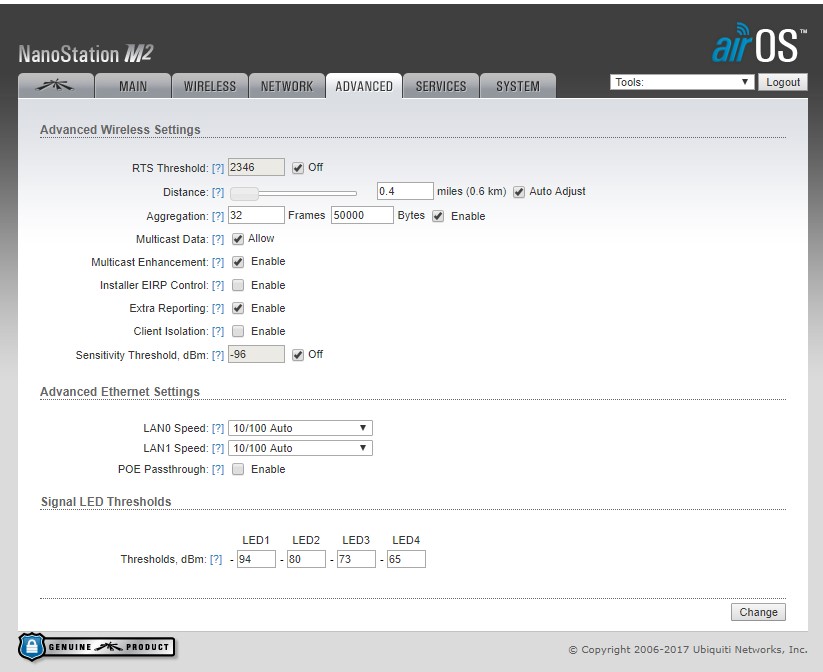823x672 pixels.
Task: Click the LED2 threshold field
Action: pyautogui.click(x=307, y=559)
